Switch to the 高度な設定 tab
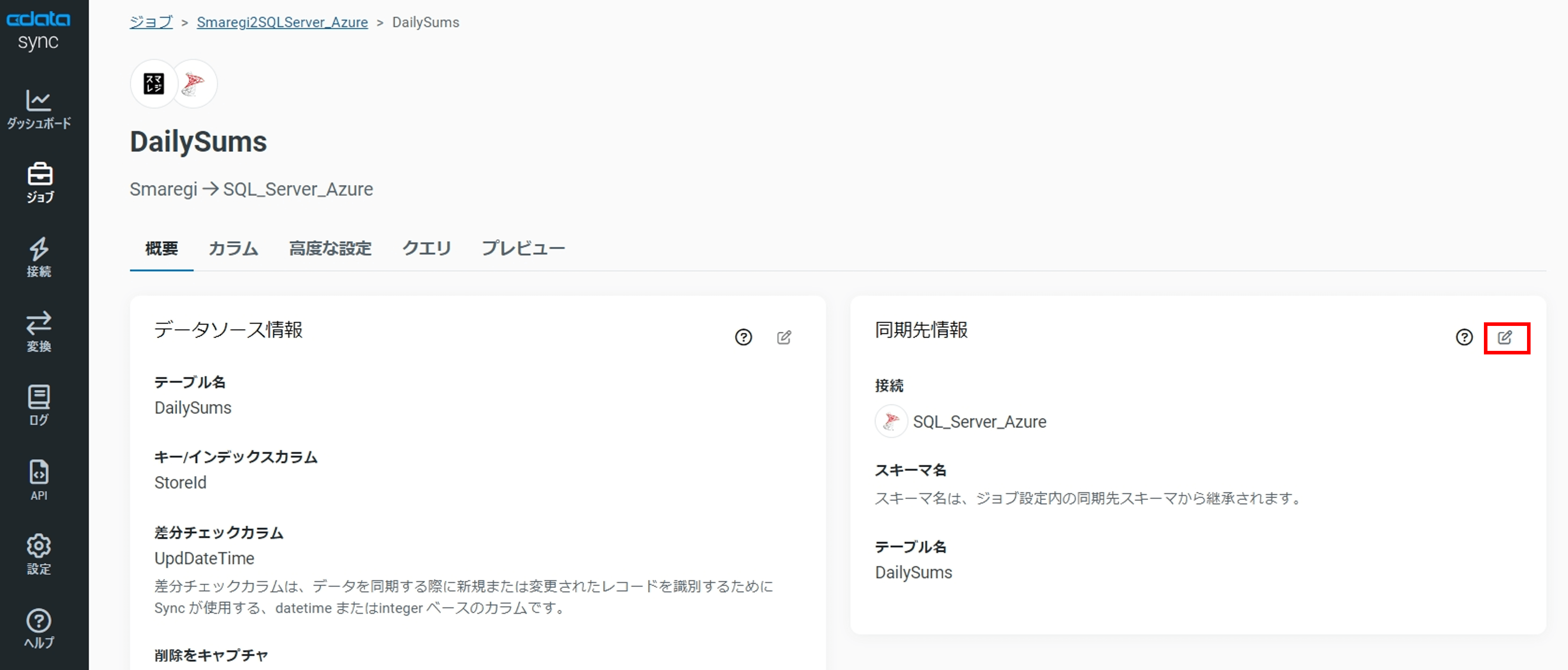The image size is (1568, 670). (330, 249)
